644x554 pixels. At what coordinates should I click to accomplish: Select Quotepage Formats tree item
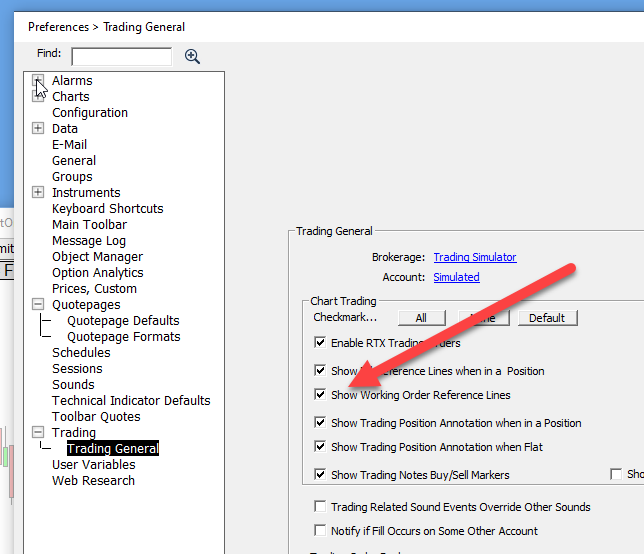click(123, 336)
